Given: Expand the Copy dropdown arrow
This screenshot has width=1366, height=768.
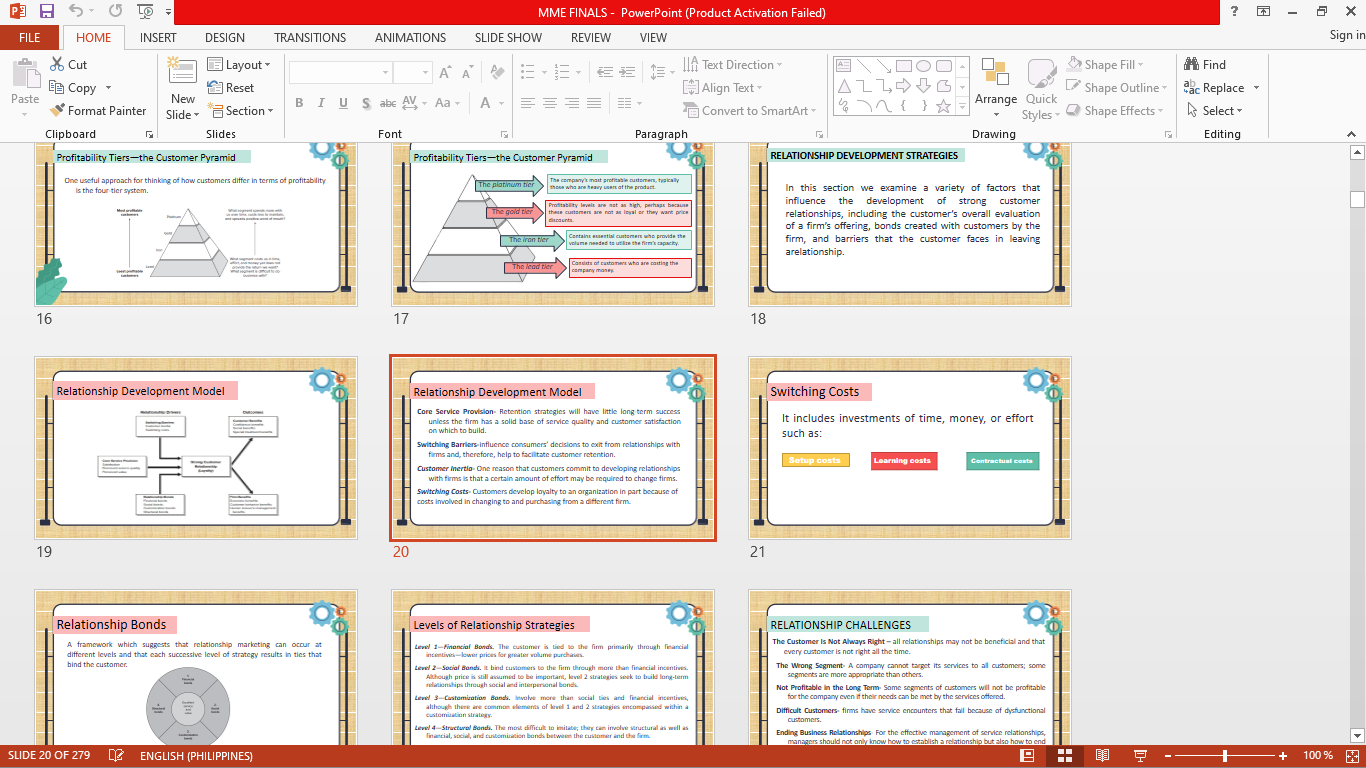Looking at the screenshot, I should point(108,88).
